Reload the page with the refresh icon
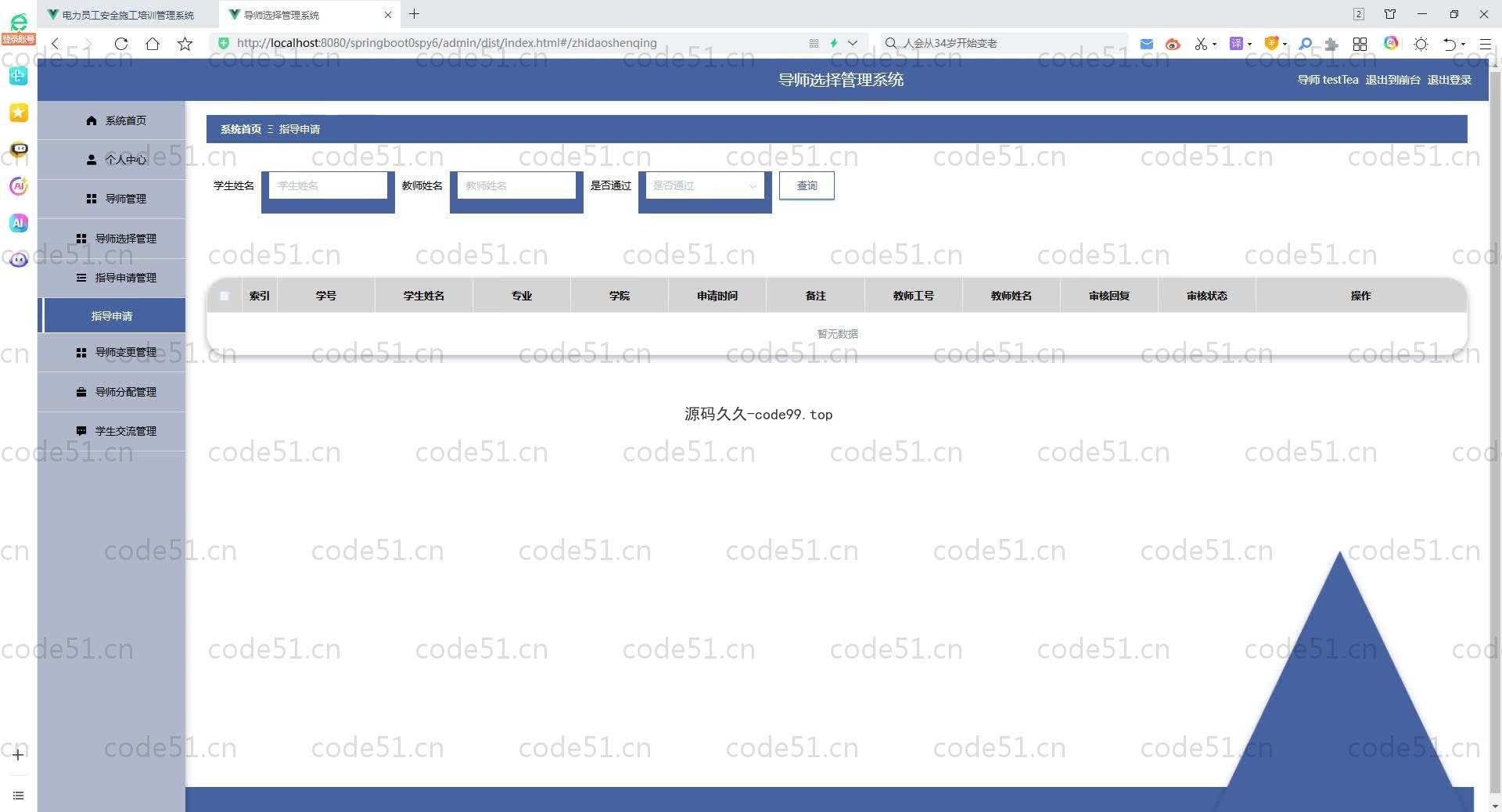The width and height of the screenshot is (1502, 812). (120, 44)
